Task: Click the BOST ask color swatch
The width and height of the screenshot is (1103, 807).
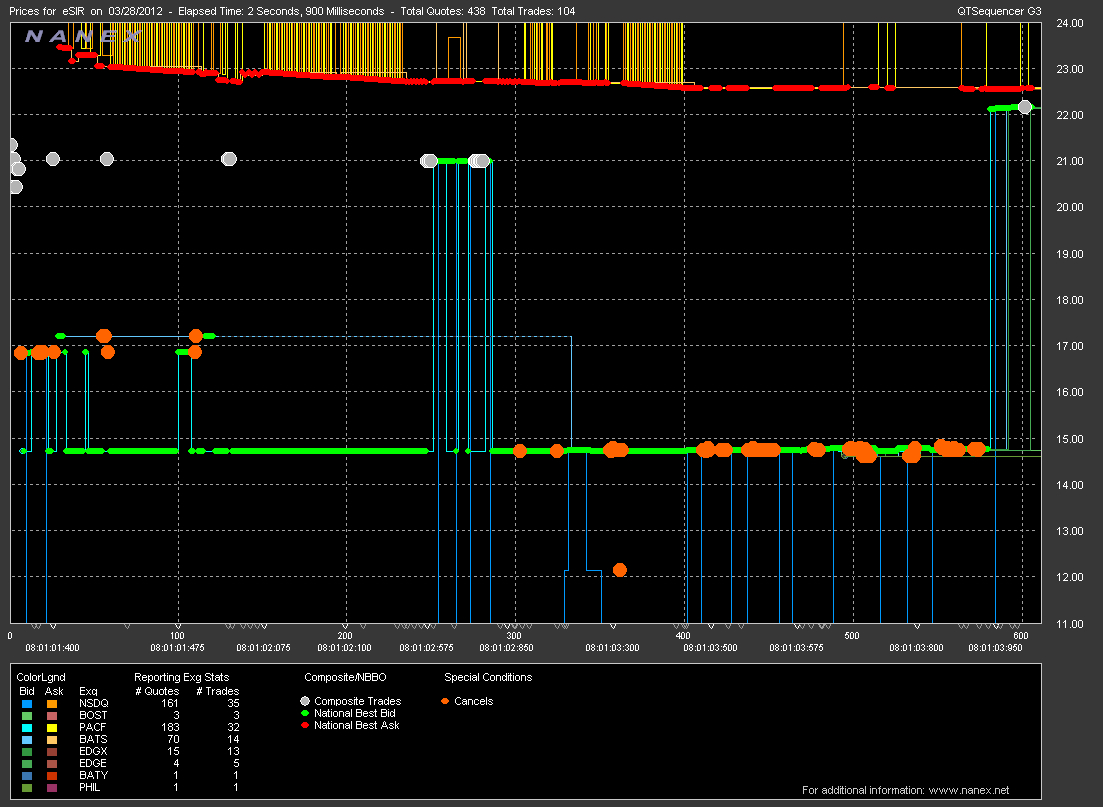Action: 52,716
